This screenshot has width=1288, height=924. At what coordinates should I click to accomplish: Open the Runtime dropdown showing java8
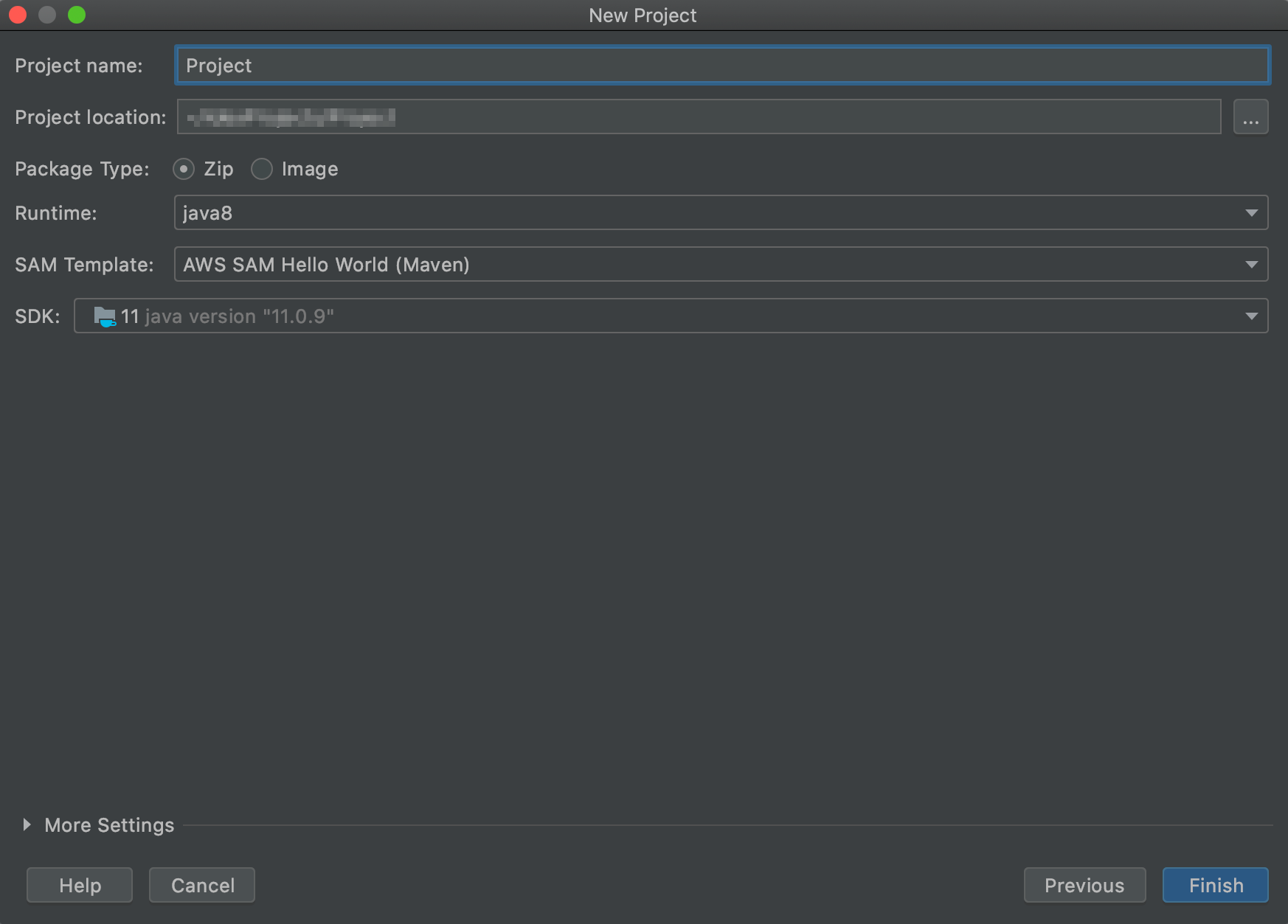(664, 212)
